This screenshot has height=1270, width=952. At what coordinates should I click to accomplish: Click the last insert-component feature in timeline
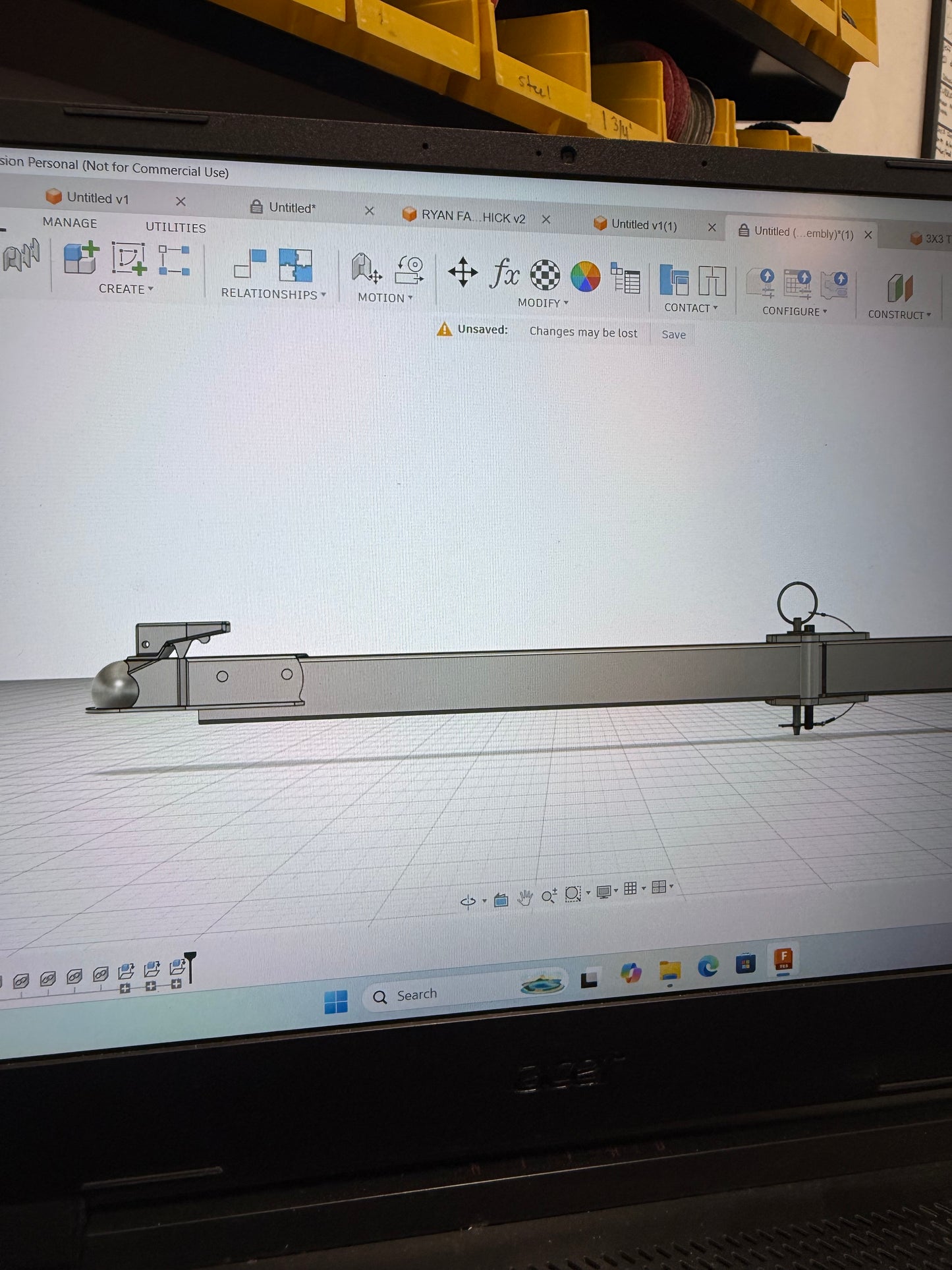pyautogui.click(x=177, y=968)
